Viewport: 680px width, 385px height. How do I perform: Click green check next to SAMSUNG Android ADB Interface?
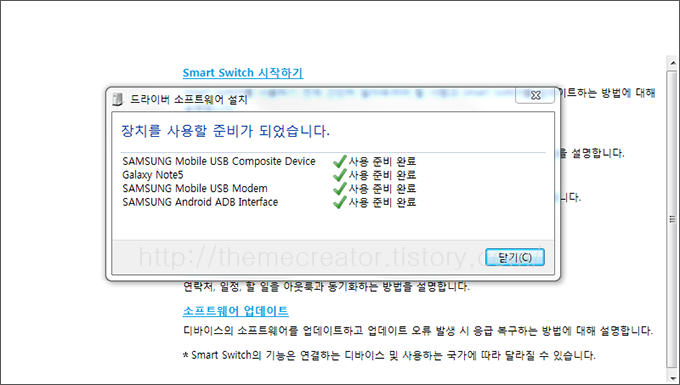pos(340,202)
